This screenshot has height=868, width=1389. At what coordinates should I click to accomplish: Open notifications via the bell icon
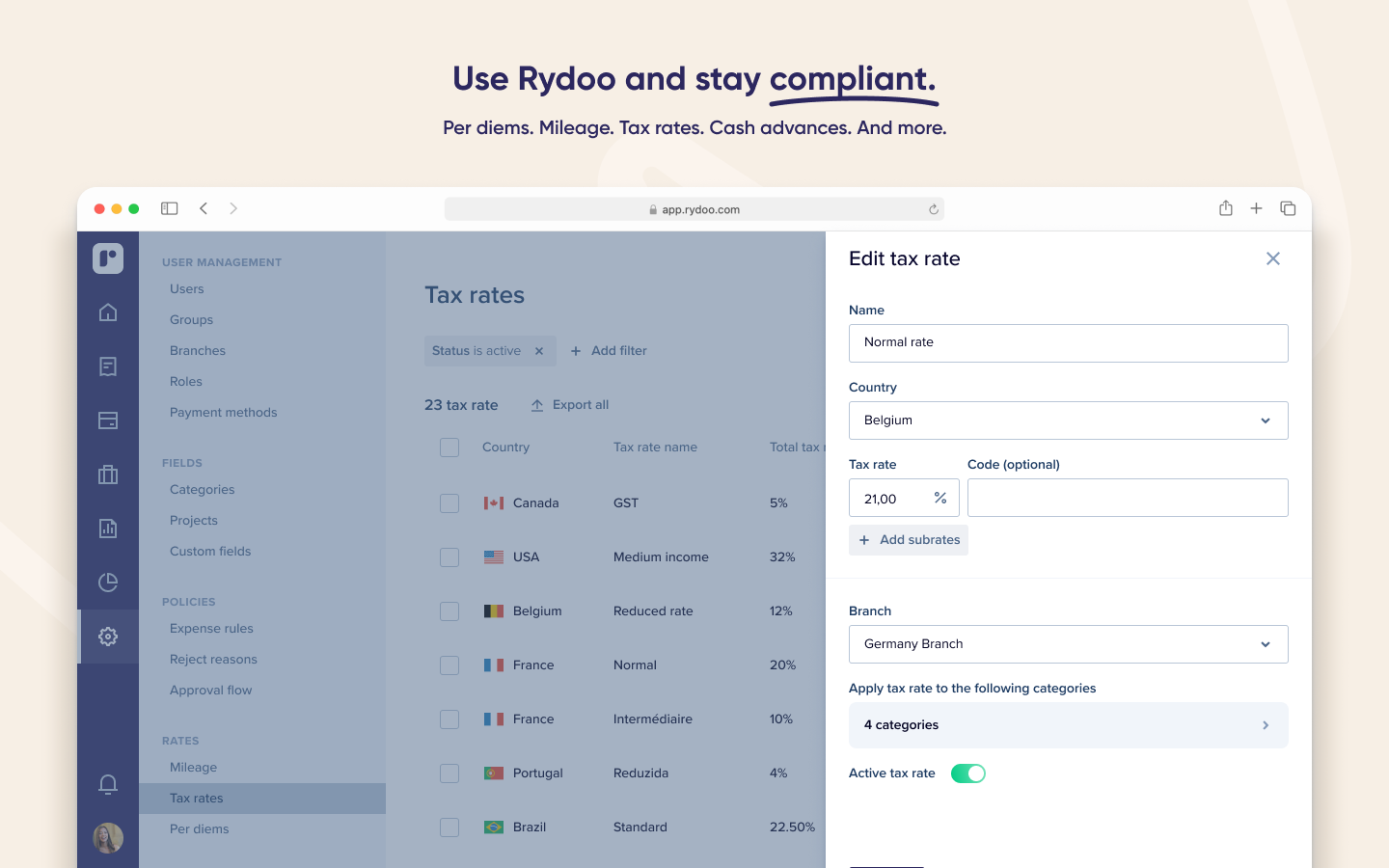tap(107, 785)
